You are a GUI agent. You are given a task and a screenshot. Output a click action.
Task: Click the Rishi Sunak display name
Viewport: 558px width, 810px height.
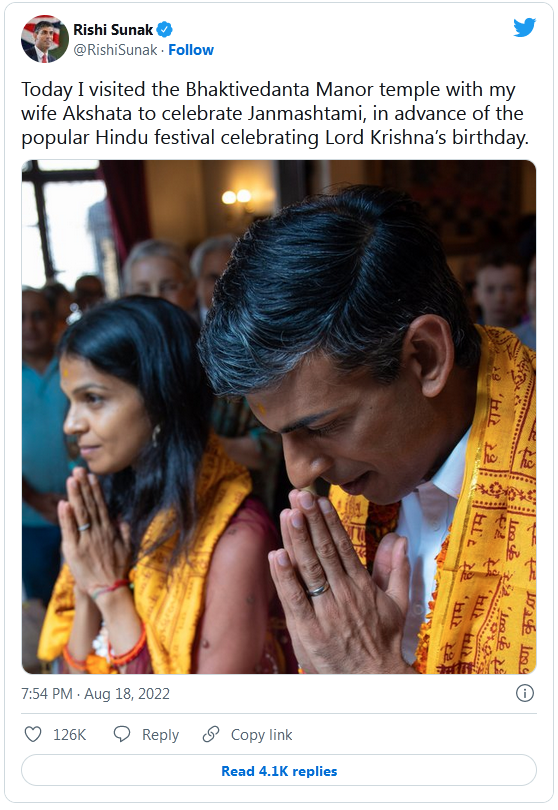click(x=113, y=30)
